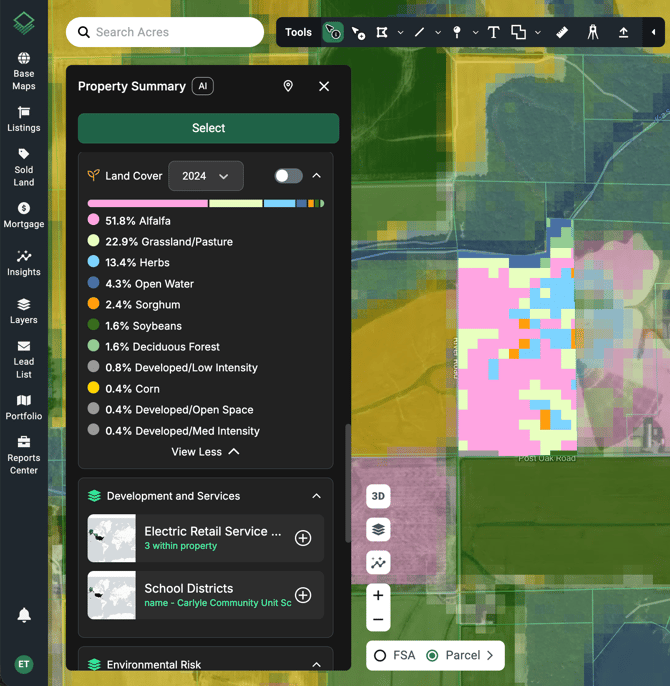Select the Parcel radio option
Viewport: 670px width, 686px height.
[432, 655]
